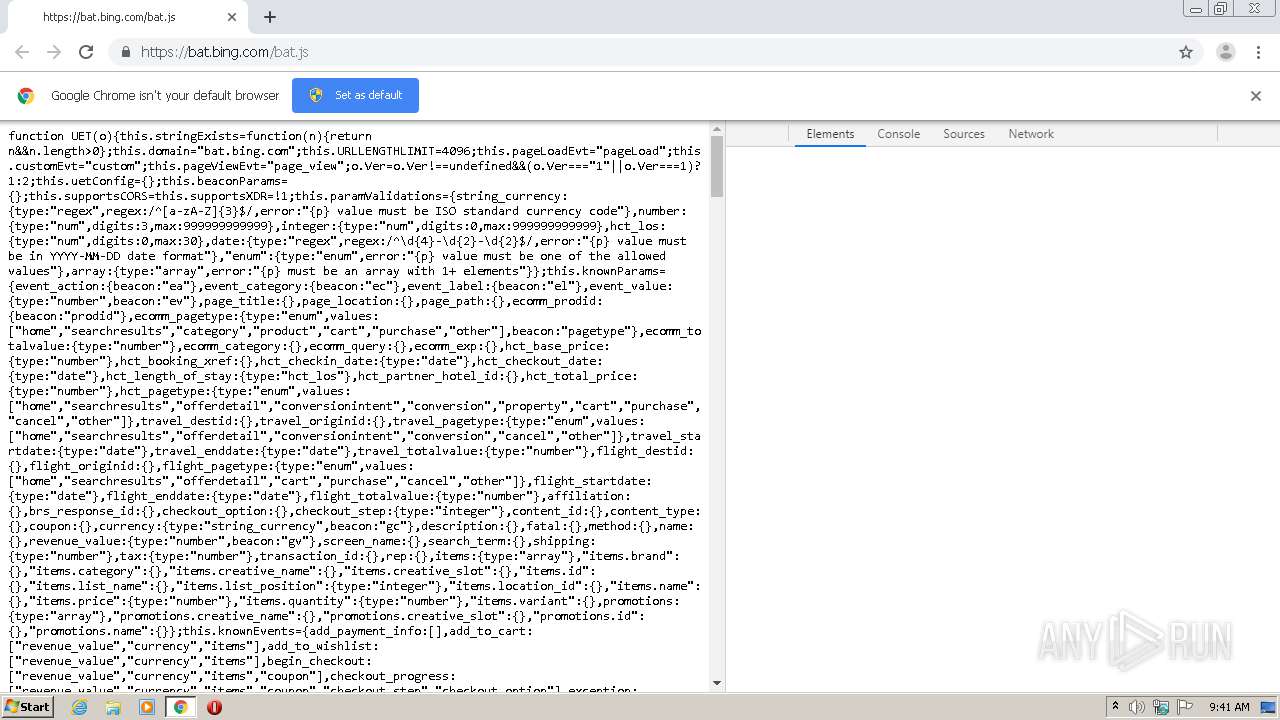Open the Chrome profile avatar menu
Image resolution: width=1280 pixels, height=720 pixels.
tap(1226, 52)
